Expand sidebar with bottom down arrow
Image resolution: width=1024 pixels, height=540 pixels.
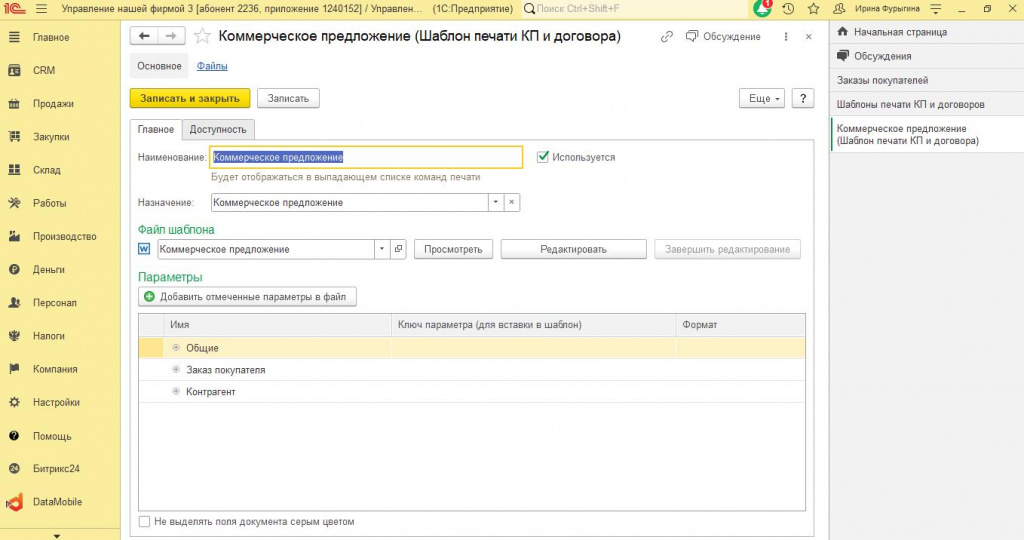coord(57,536)
